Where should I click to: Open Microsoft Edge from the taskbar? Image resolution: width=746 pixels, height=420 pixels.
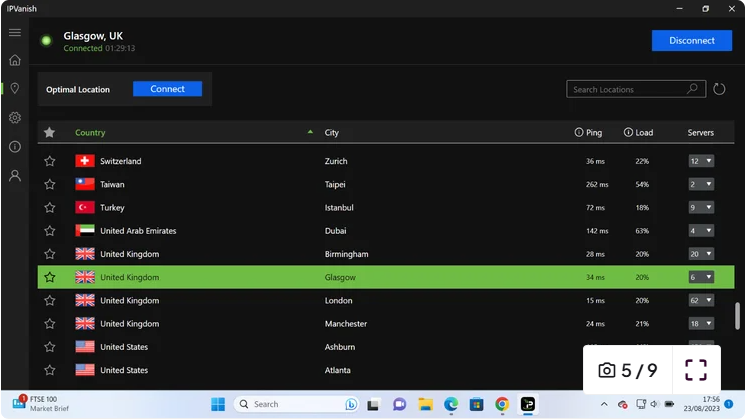[451, 404]
